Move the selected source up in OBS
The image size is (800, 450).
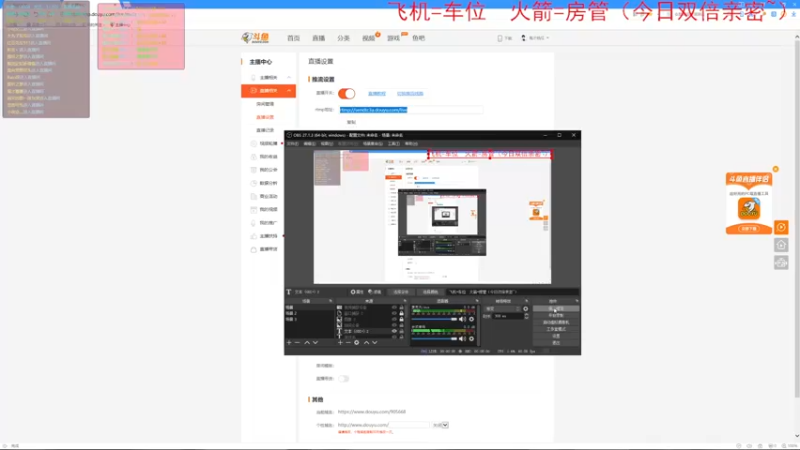366,342
